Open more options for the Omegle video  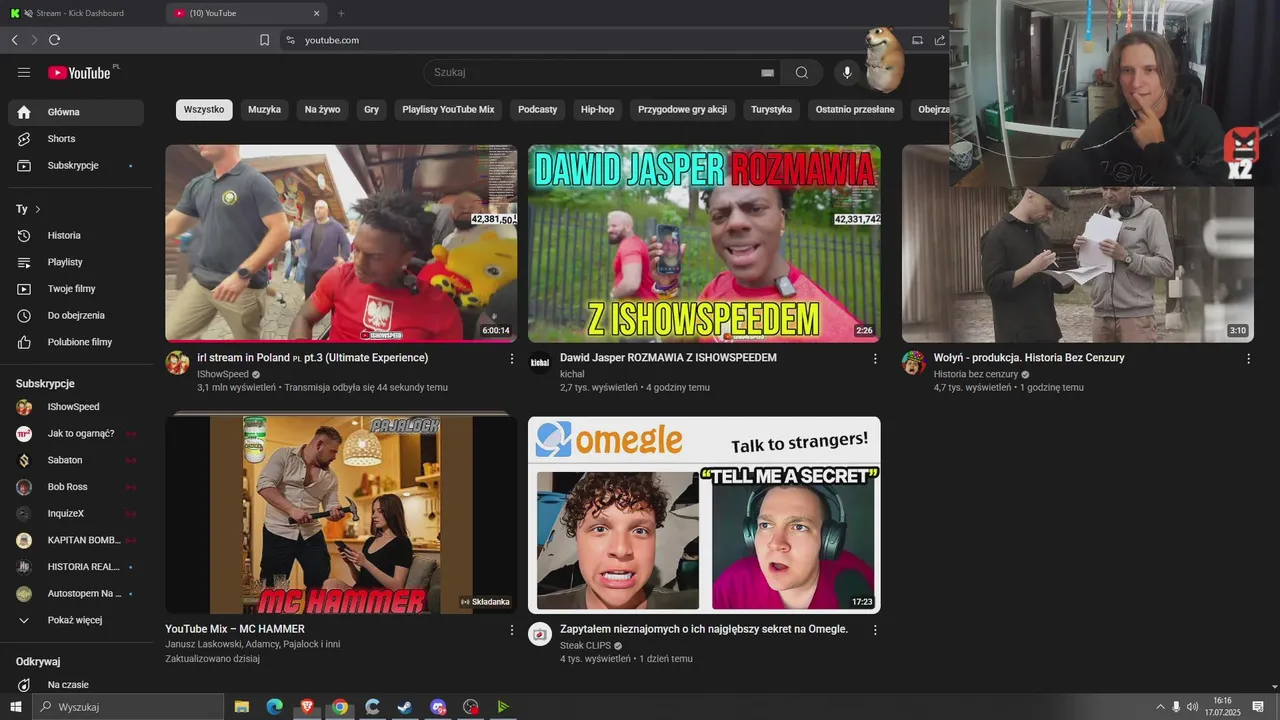click(875, 630)
